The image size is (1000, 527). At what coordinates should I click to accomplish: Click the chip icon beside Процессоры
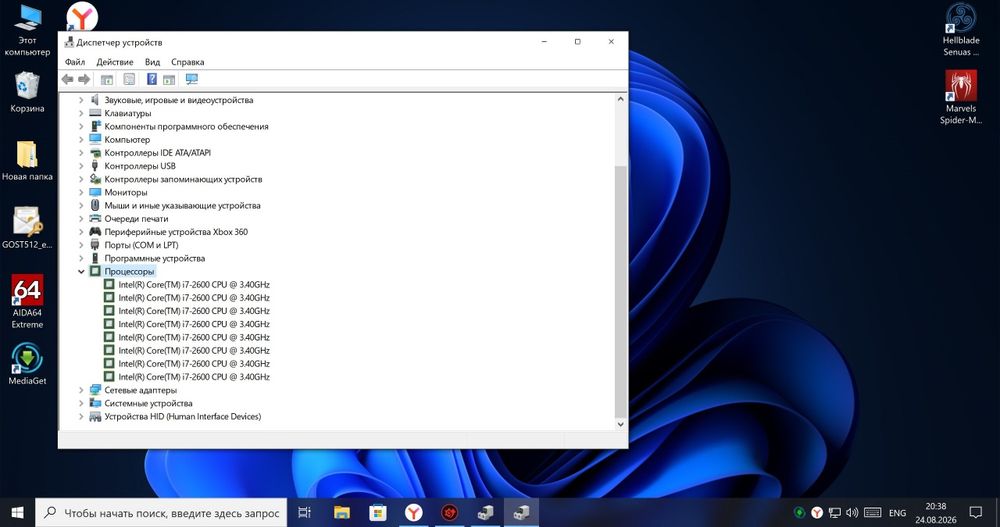pyautogui.click(x=95, y=271)
